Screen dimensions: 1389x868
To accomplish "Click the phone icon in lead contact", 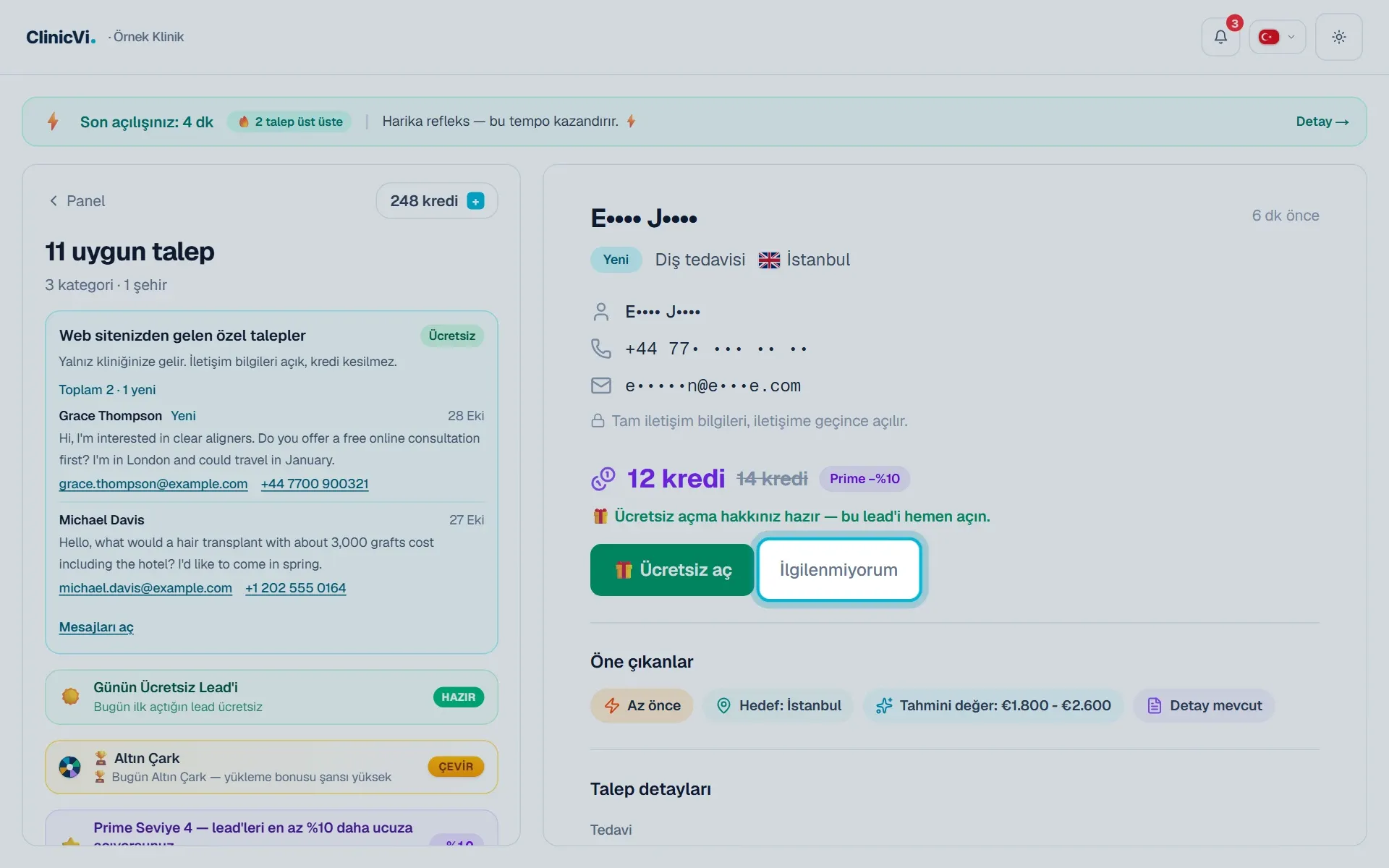I will 600,349.
